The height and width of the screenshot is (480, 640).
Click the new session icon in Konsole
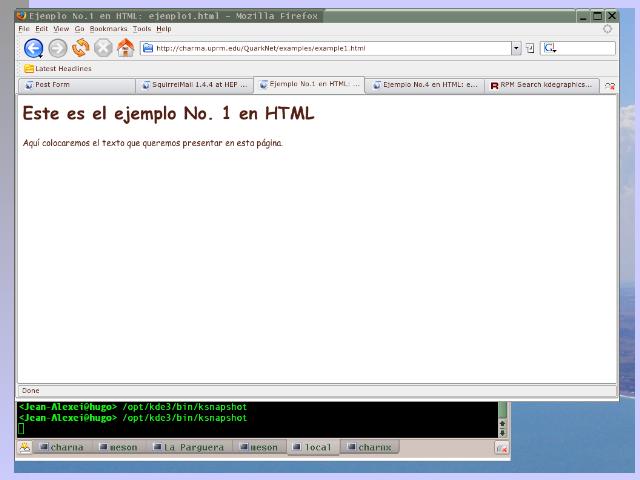pyautogui.click(x=24, y=448)
